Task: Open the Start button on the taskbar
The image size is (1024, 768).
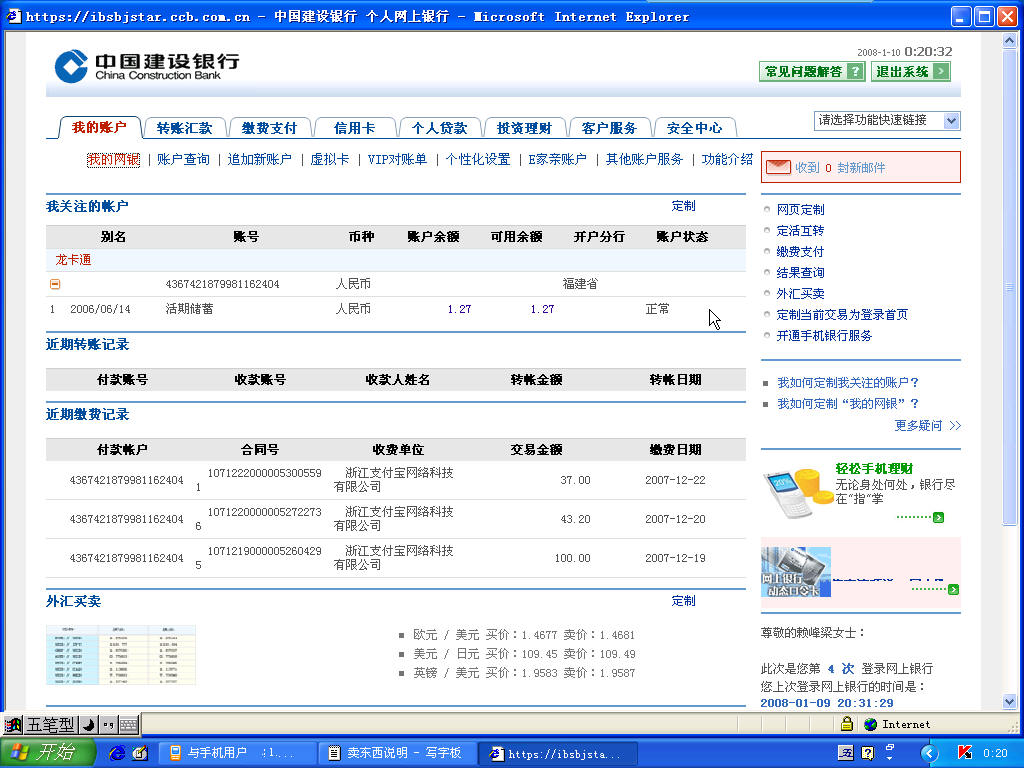Action: (x=46, y=753)
